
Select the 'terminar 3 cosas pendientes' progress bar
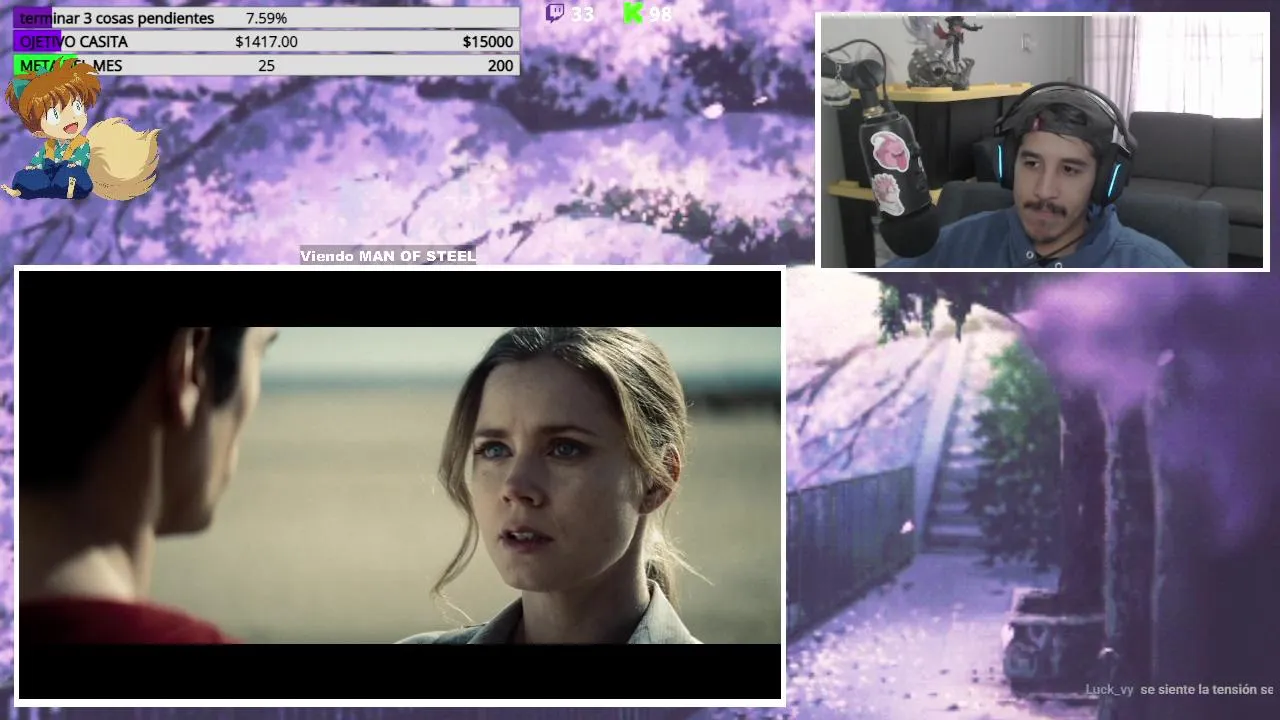coord(266,18)
